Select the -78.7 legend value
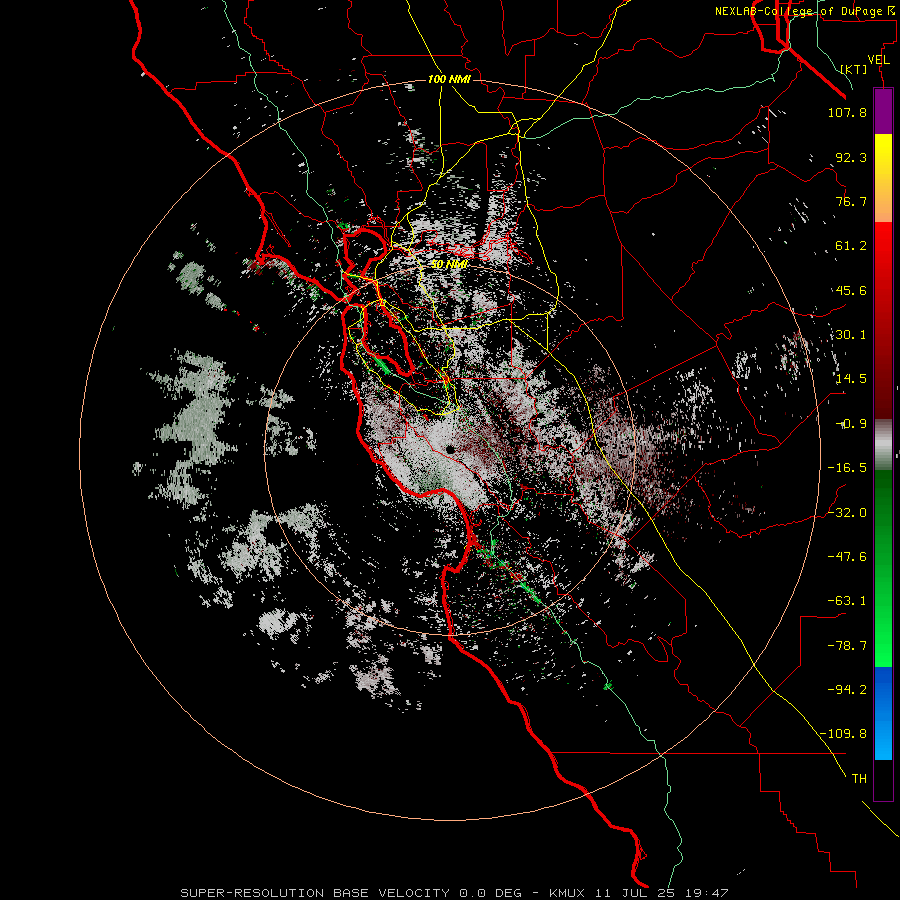Viewport: 900px width, 900px height. 847,646
